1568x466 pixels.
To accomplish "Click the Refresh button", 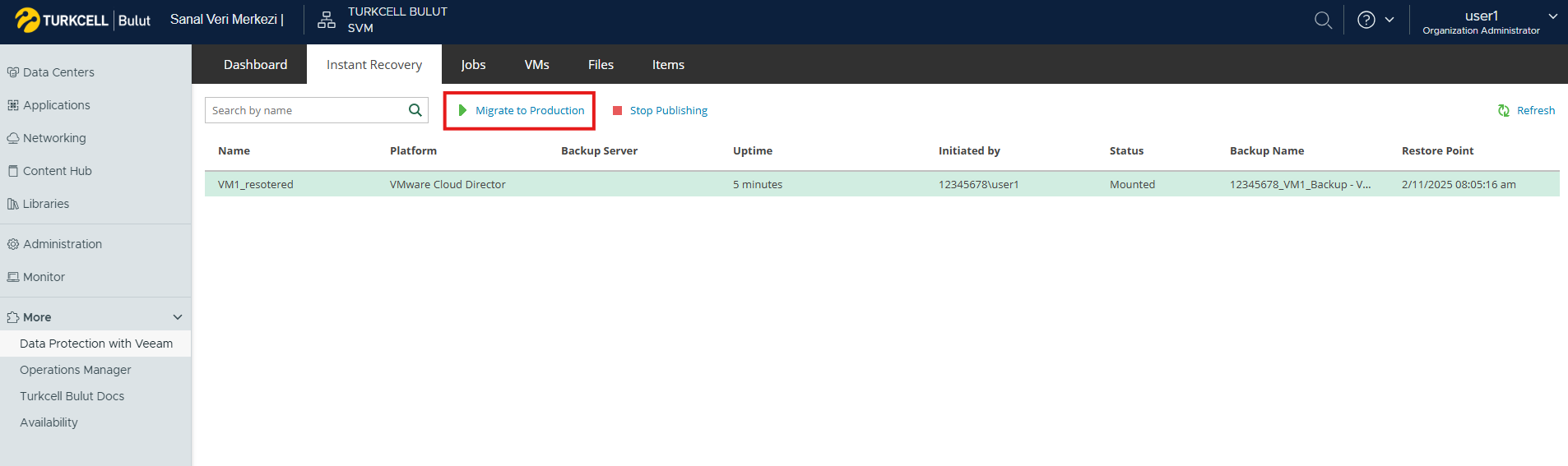I will [1527, 110].
